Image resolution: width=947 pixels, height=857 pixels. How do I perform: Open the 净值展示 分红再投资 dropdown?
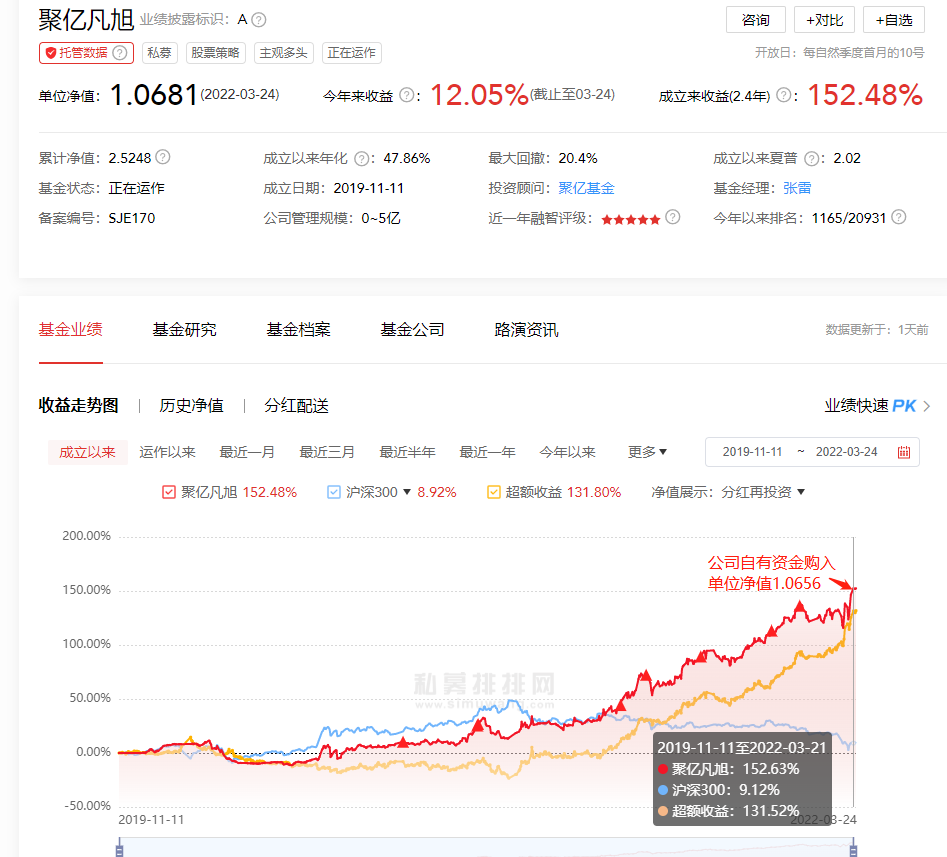pyautogui.click(x=763, y=492)
